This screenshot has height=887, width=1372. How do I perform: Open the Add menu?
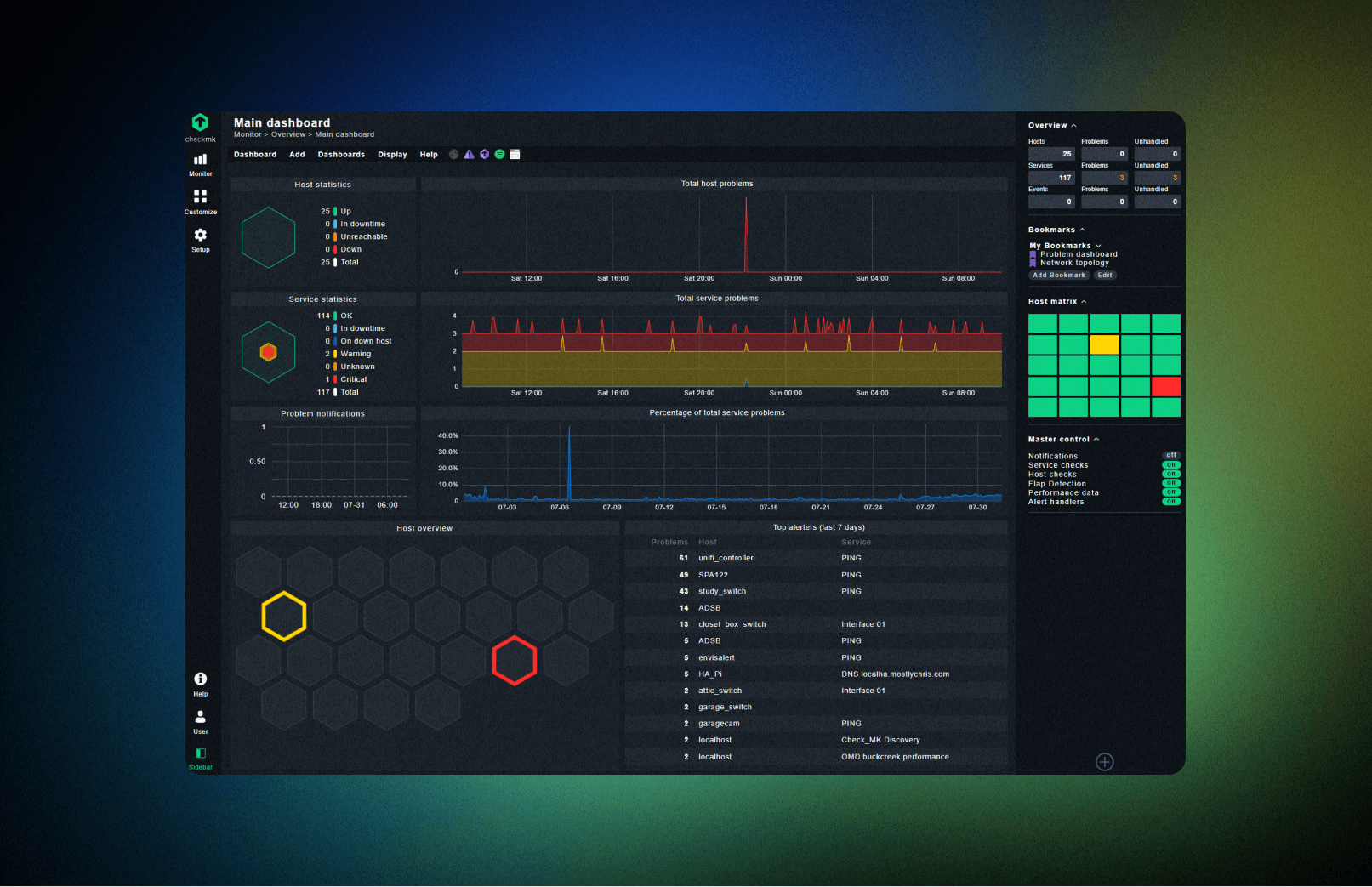click(x=297, y=155)
